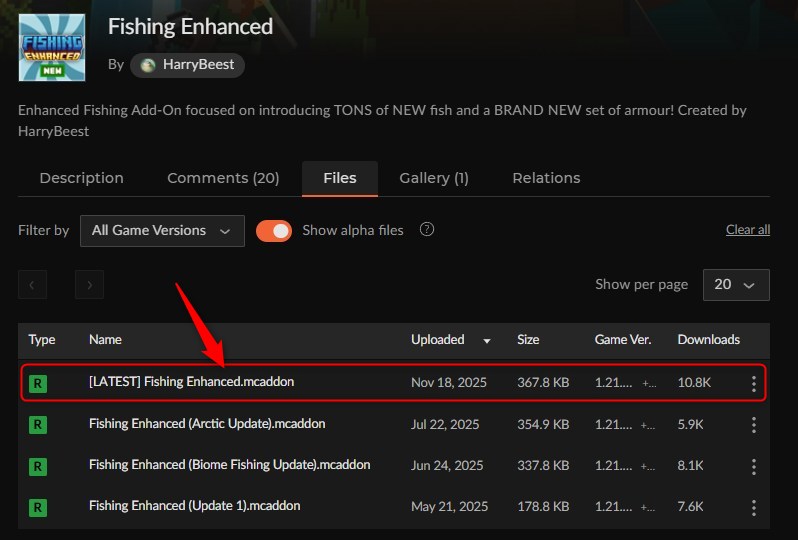Click the 5.9K downloads count

point(691,424)
